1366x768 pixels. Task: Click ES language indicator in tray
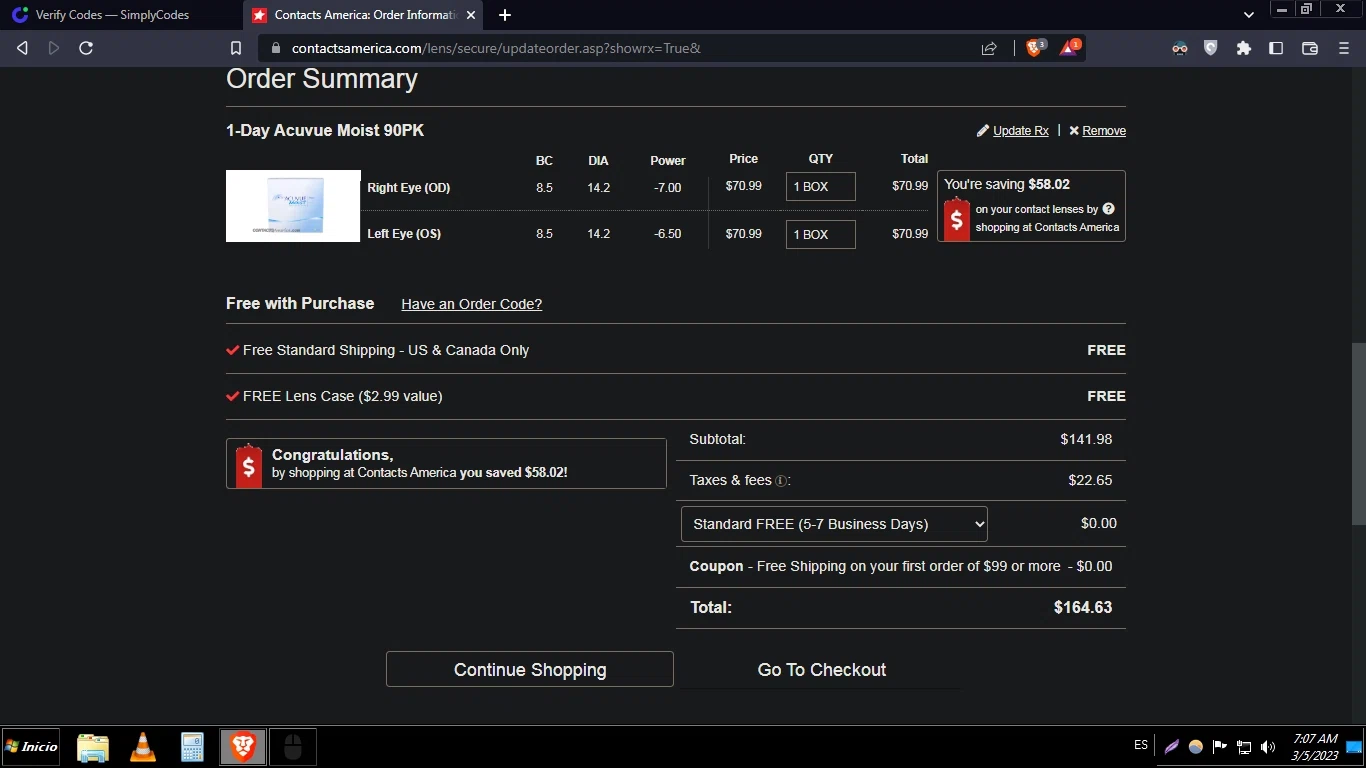tap(1141, 746)
